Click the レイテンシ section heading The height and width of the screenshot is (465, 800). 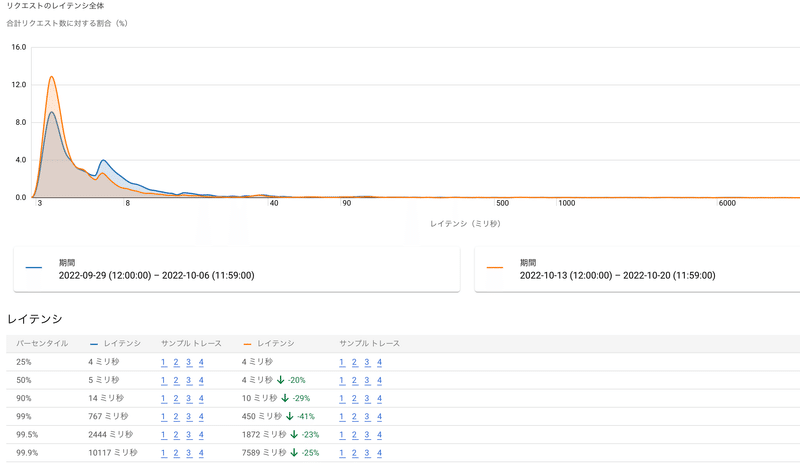pyautogui.click(x=35, y=319)
